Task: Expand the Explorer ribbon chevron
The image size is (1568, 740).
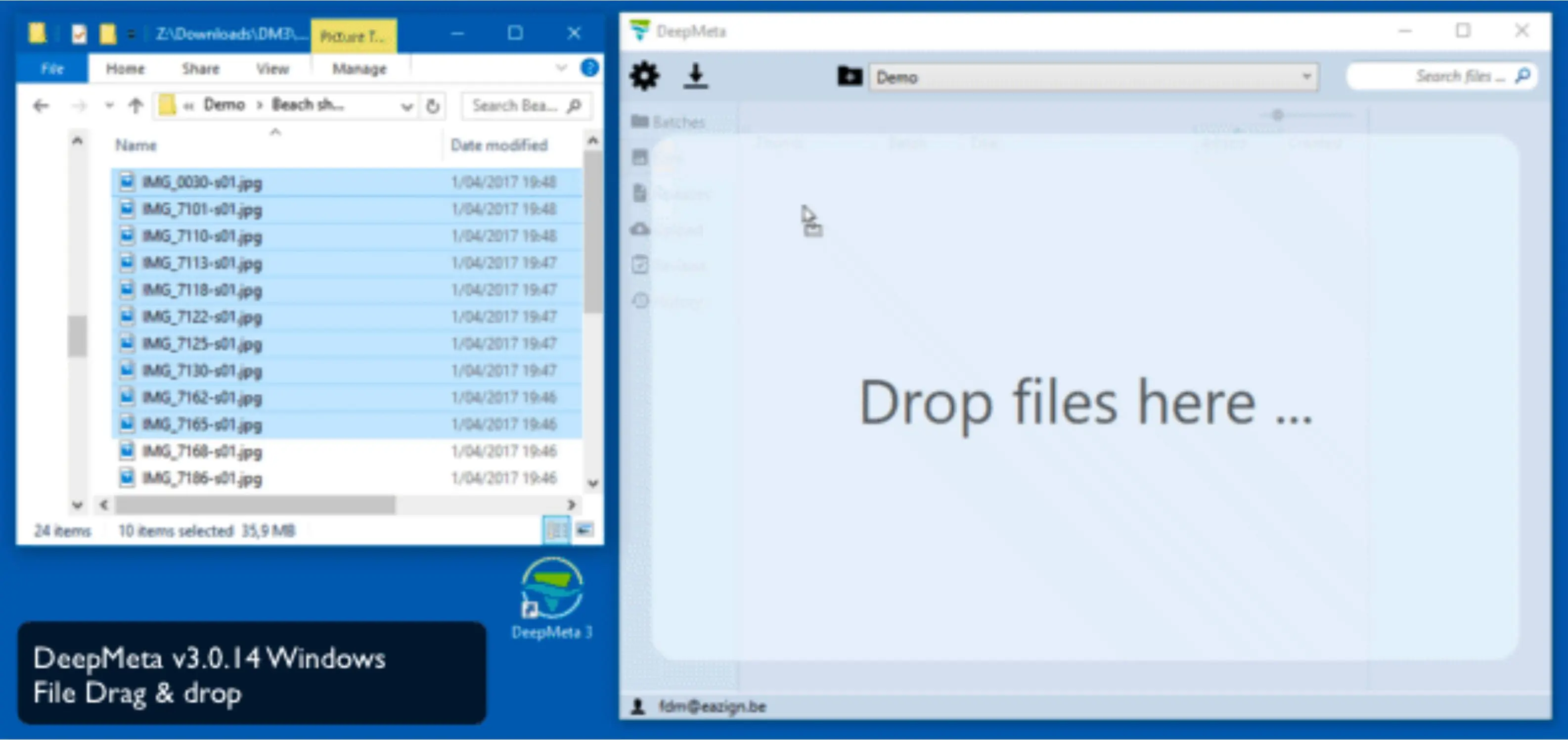Action: [x=561, y=68]
